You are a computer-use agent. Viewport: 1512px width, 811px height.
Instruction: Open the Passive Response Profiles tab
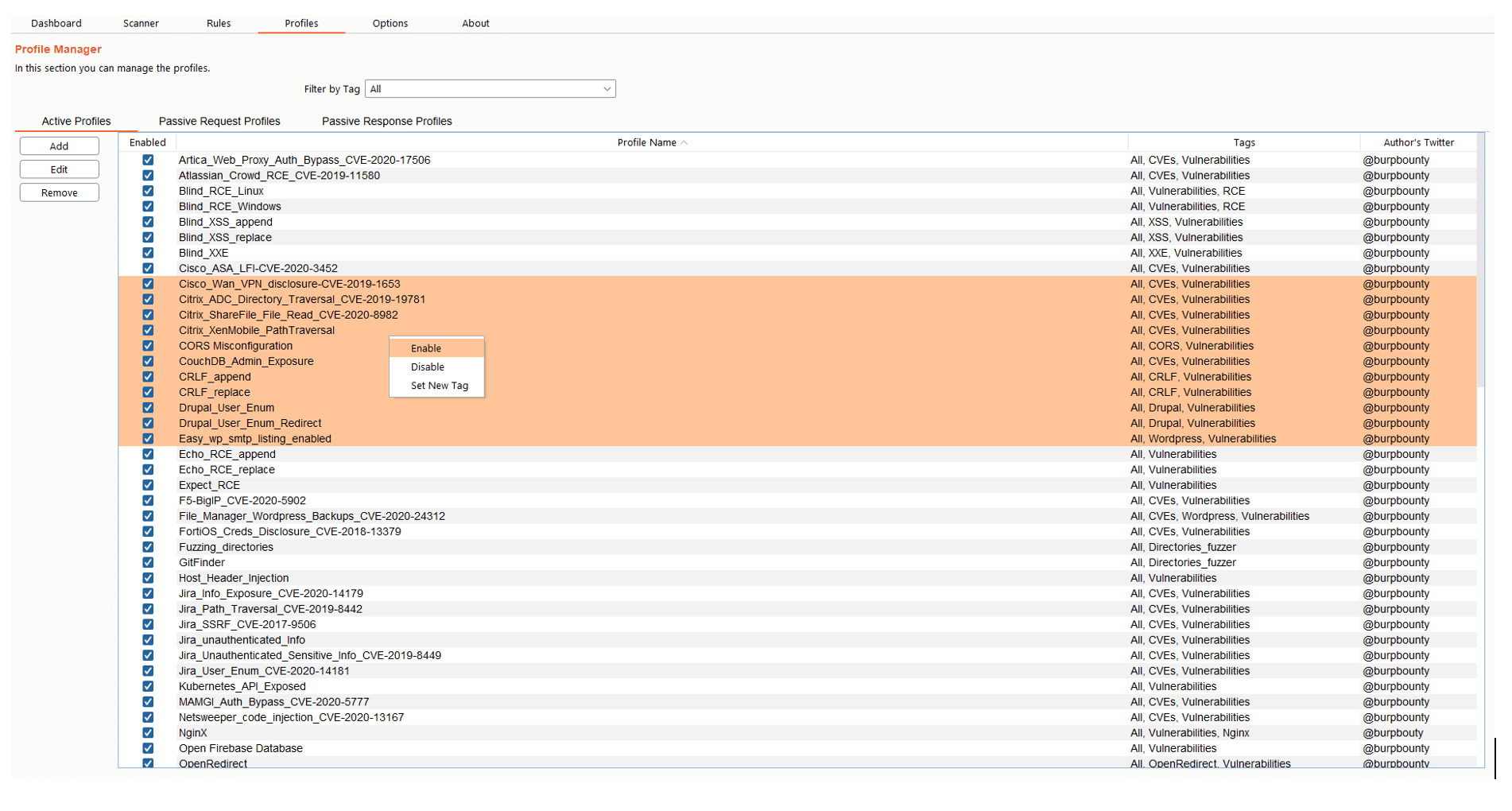coord(386,121)
